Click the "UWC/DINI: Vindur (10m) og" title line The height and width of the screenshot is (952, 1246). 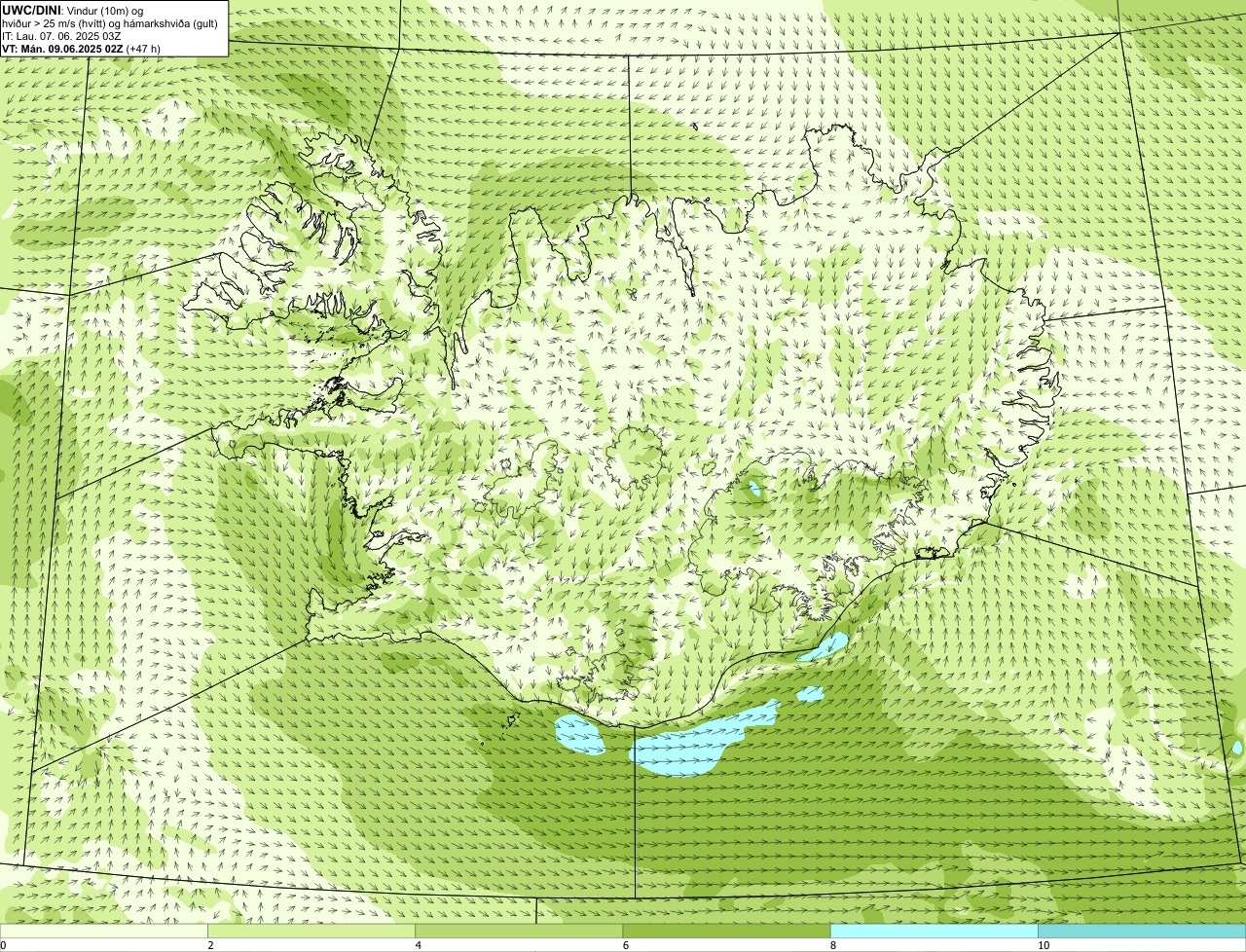73,10
